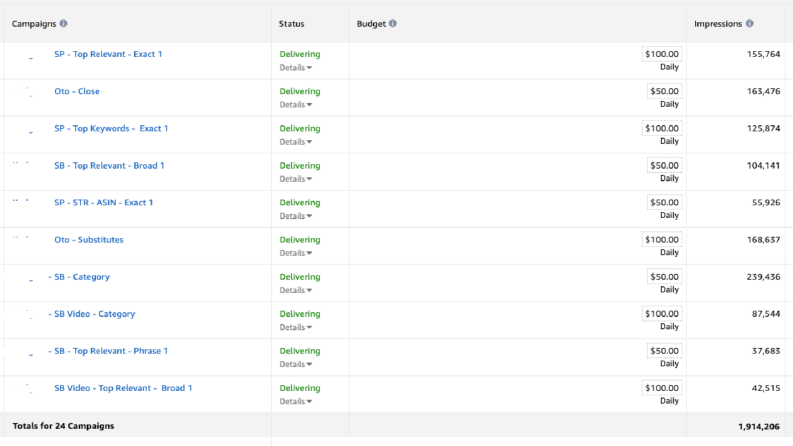
Task: Click the Totals for 24 Campaigns label
Action: [63, 426]
